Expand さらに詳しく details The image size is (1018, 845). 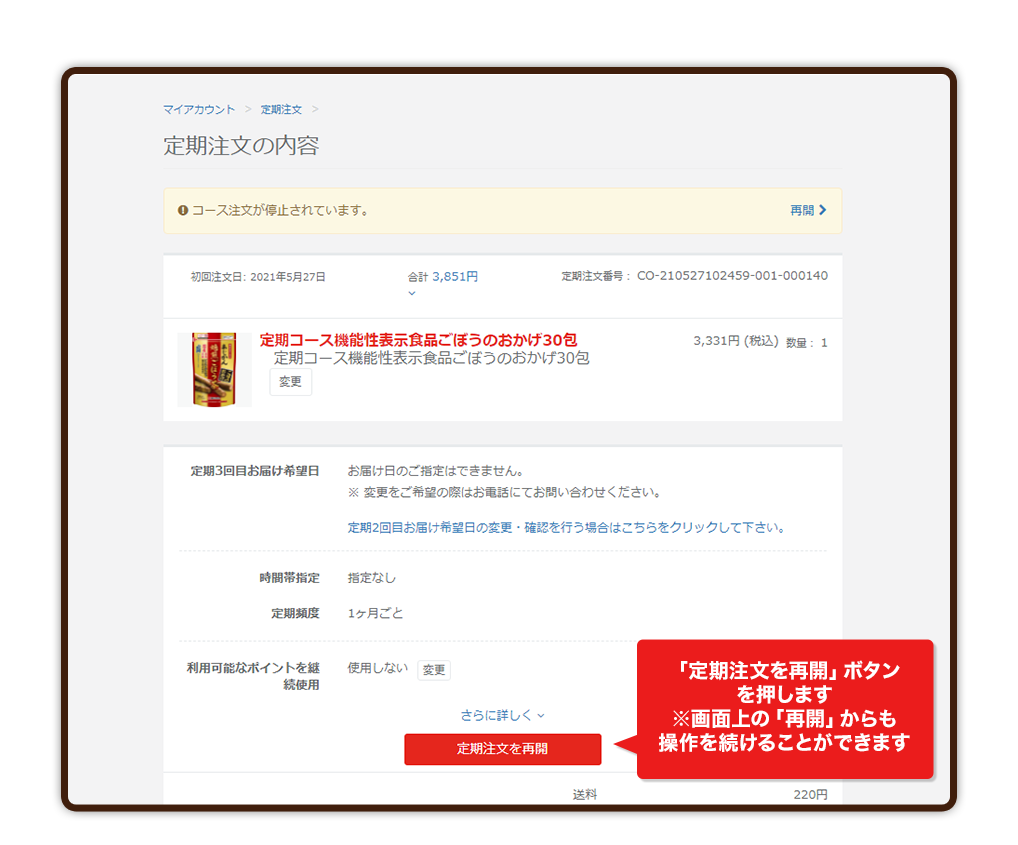(503, 715)
